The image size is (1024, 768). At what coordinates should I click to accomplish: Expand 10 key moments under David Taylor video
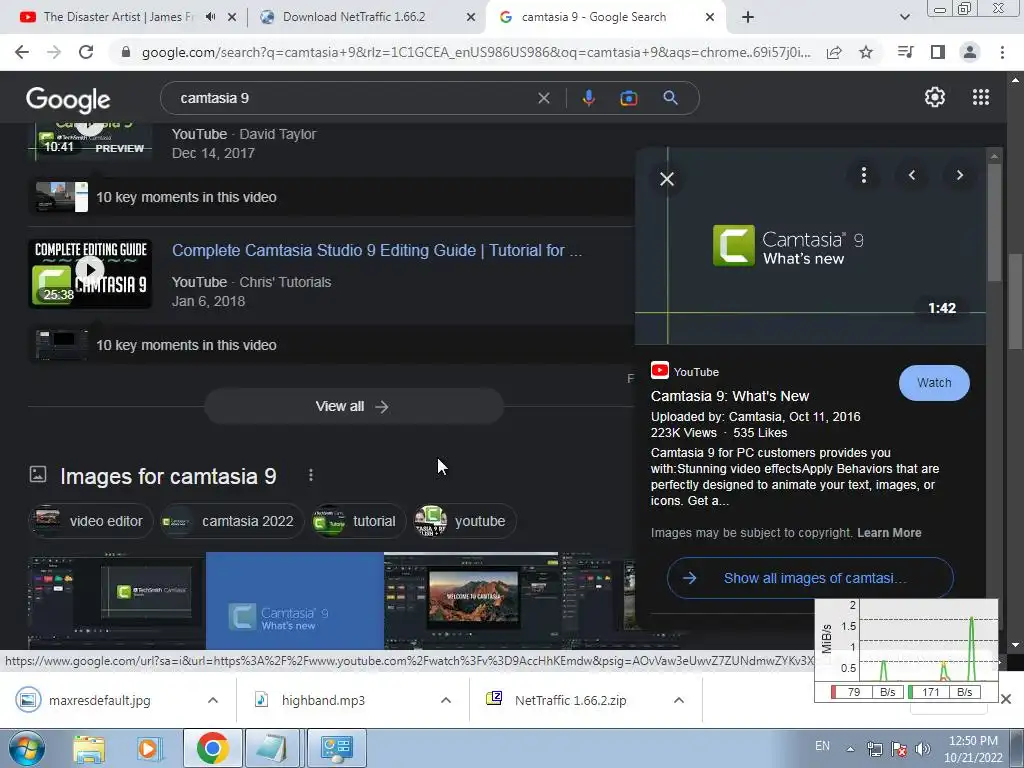pyautogui.click(x=331, y=197)
